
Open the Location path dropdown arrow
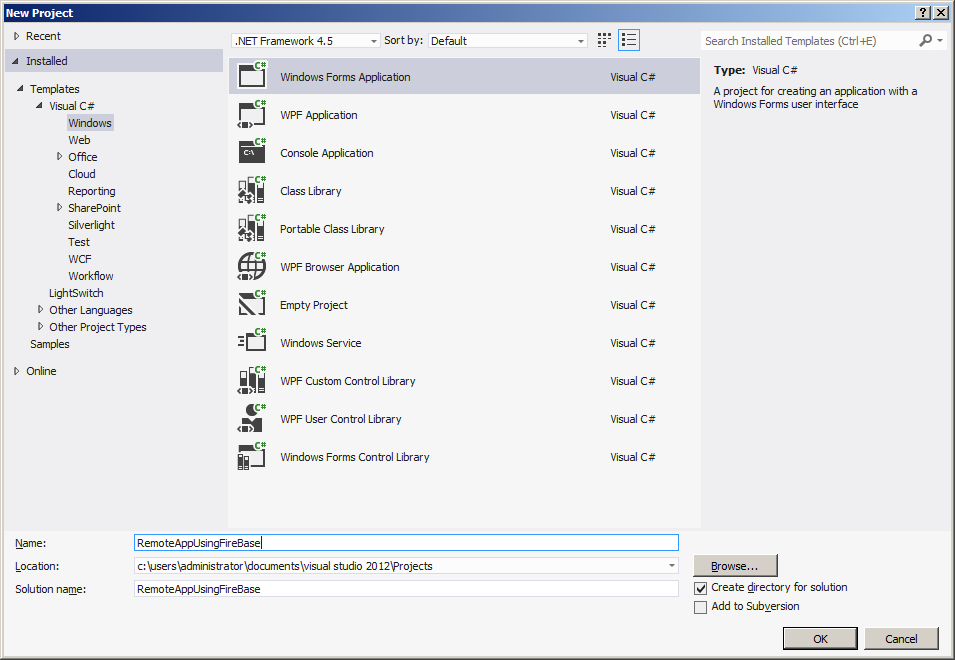[x=671, y=566]
